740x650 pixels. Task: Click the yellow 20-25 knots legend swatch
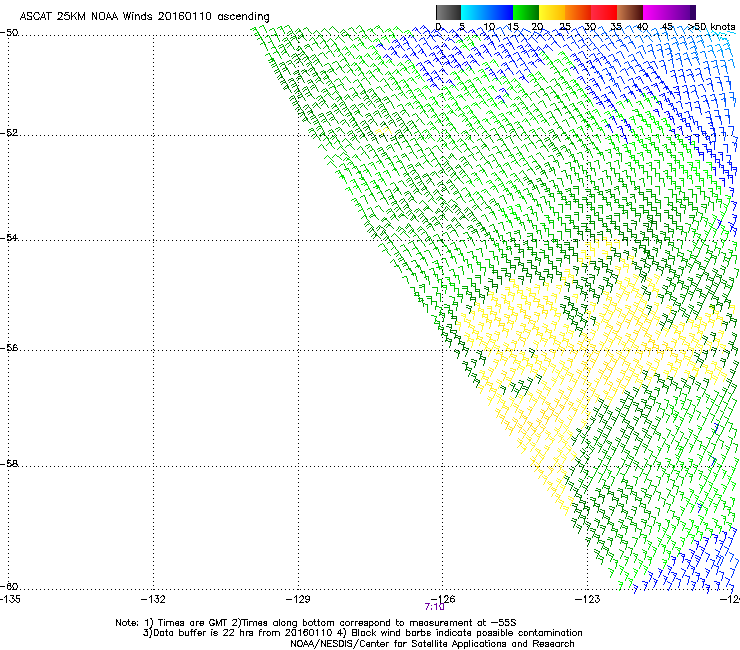point(552,12)
